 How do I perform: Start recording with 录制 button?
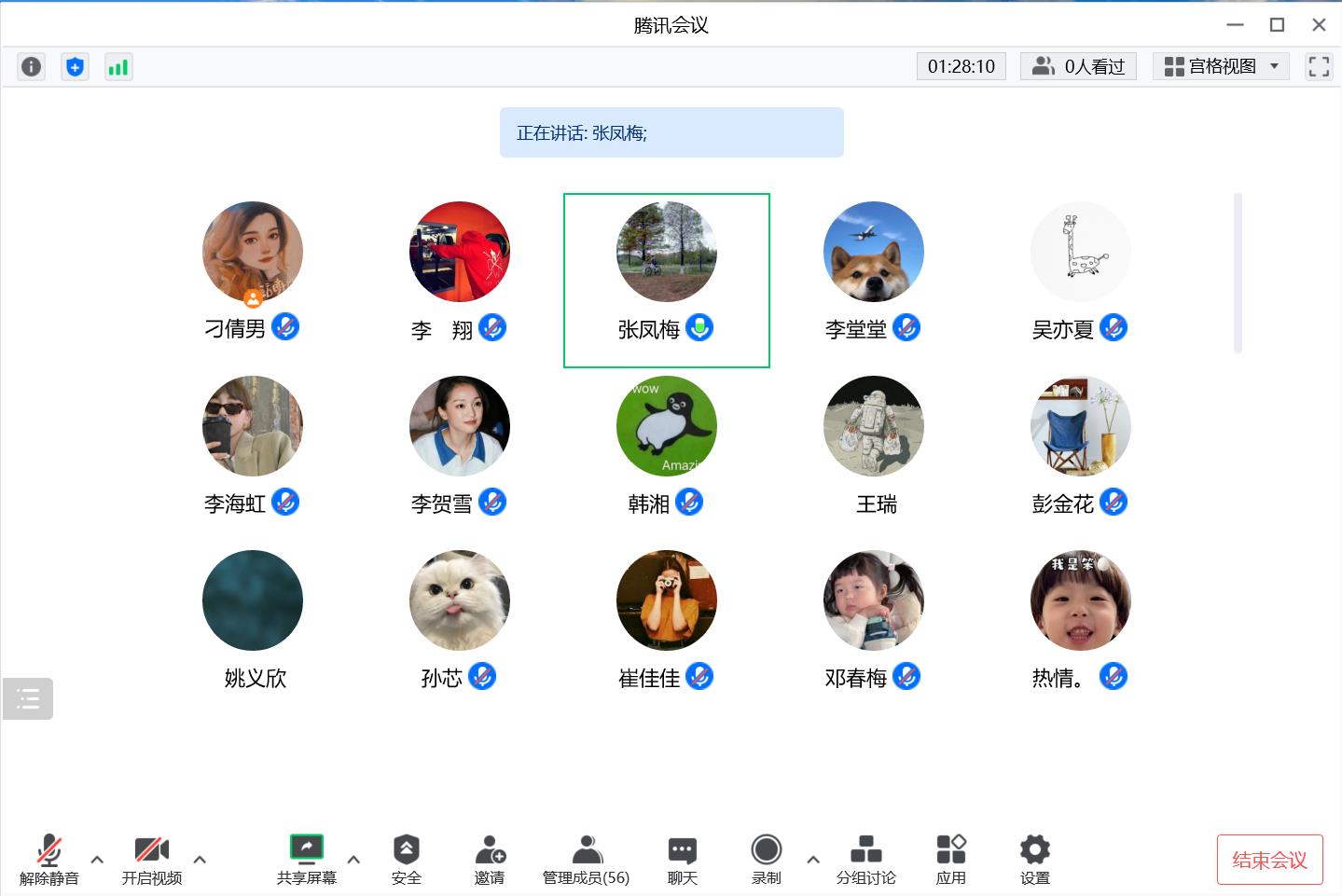click(766, 859)
